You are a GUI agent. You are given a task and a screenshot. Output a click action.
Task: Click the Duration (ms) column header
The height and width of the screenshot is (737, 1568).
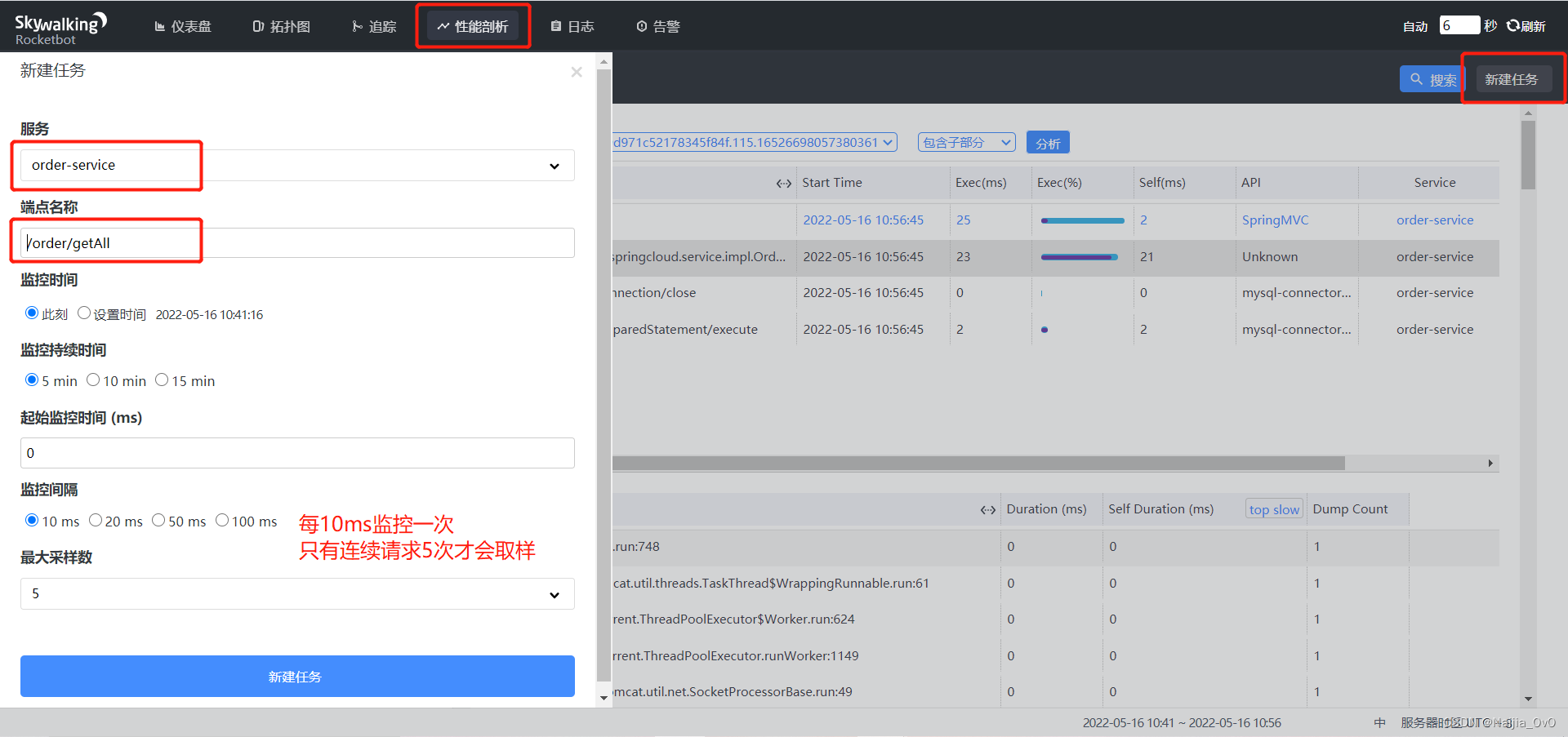pos(1046,509)
